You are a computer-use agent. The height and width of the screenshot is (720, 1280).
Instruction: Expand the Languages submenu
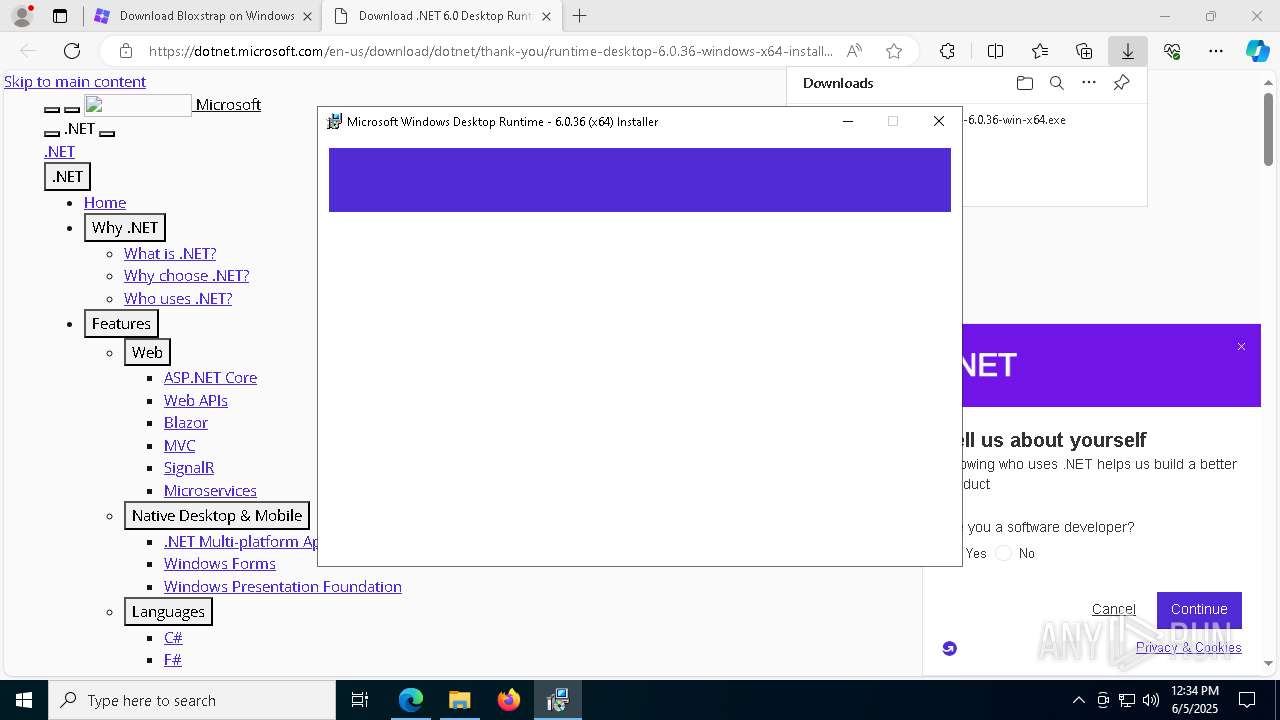(x=168, y=611)
